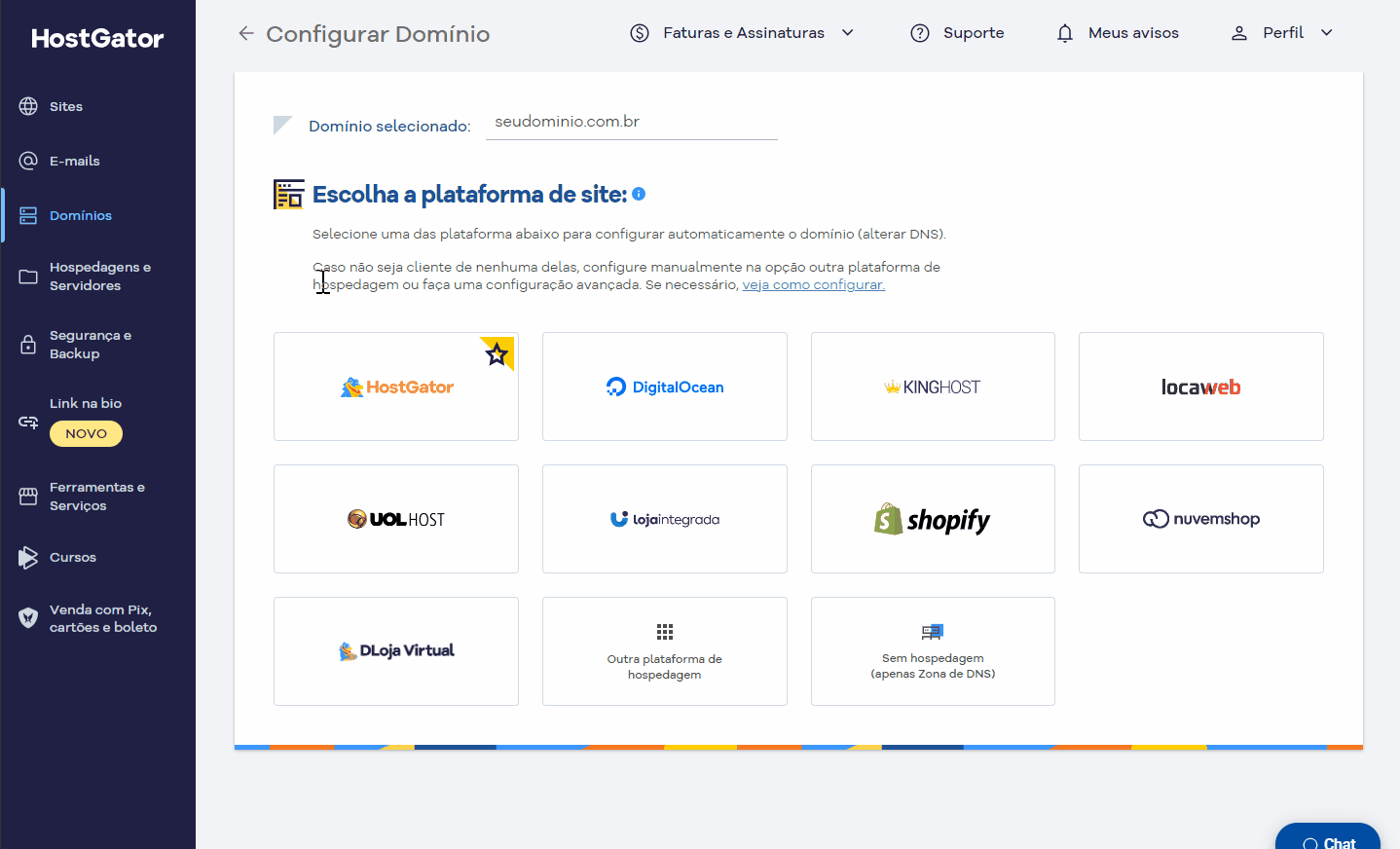This screenshot has width=1400, height=849.
Task: Click the star badge on HostGator card
Action: tap(497, 353)
